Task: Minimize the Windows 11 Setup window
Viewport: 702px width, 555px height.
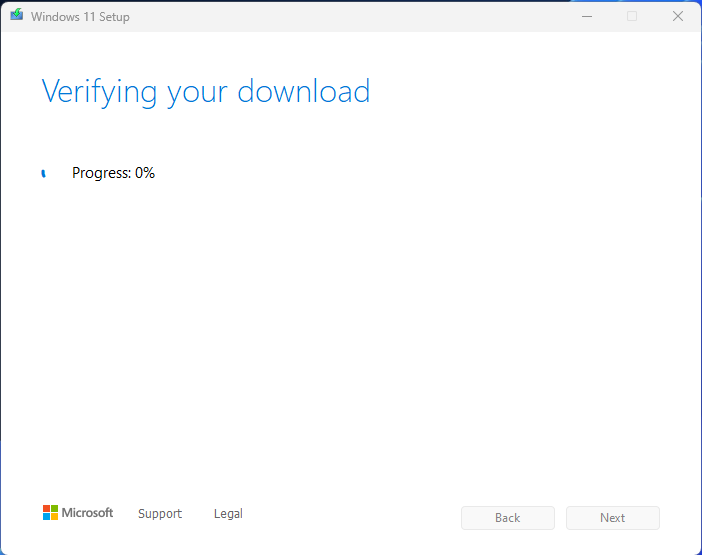Action: [x=587, y=17]
